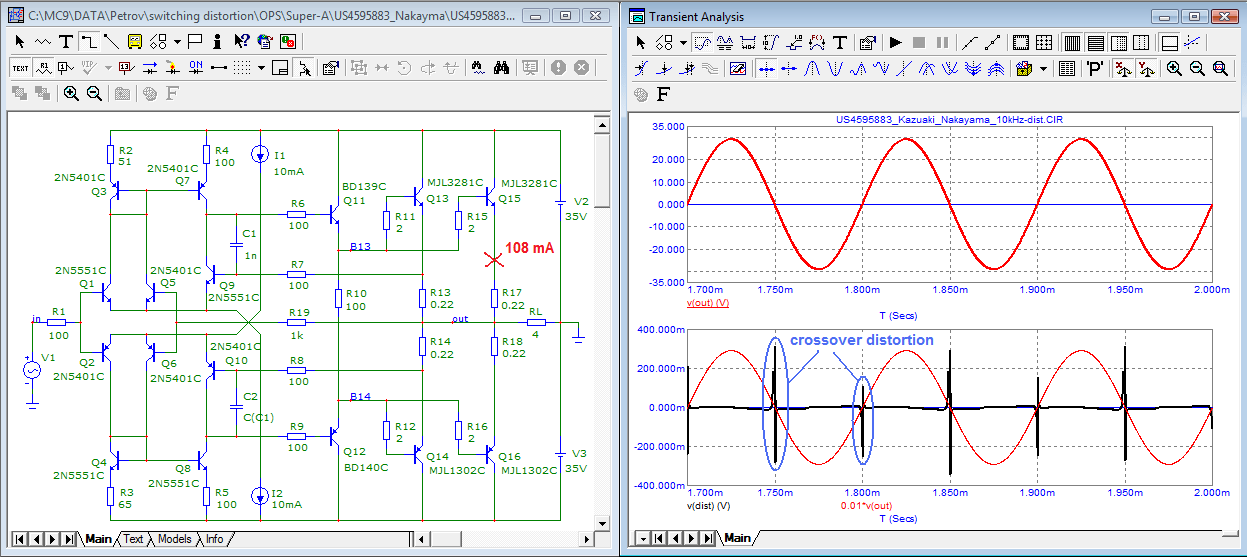Toggle power display flame icon

[172, 67]
